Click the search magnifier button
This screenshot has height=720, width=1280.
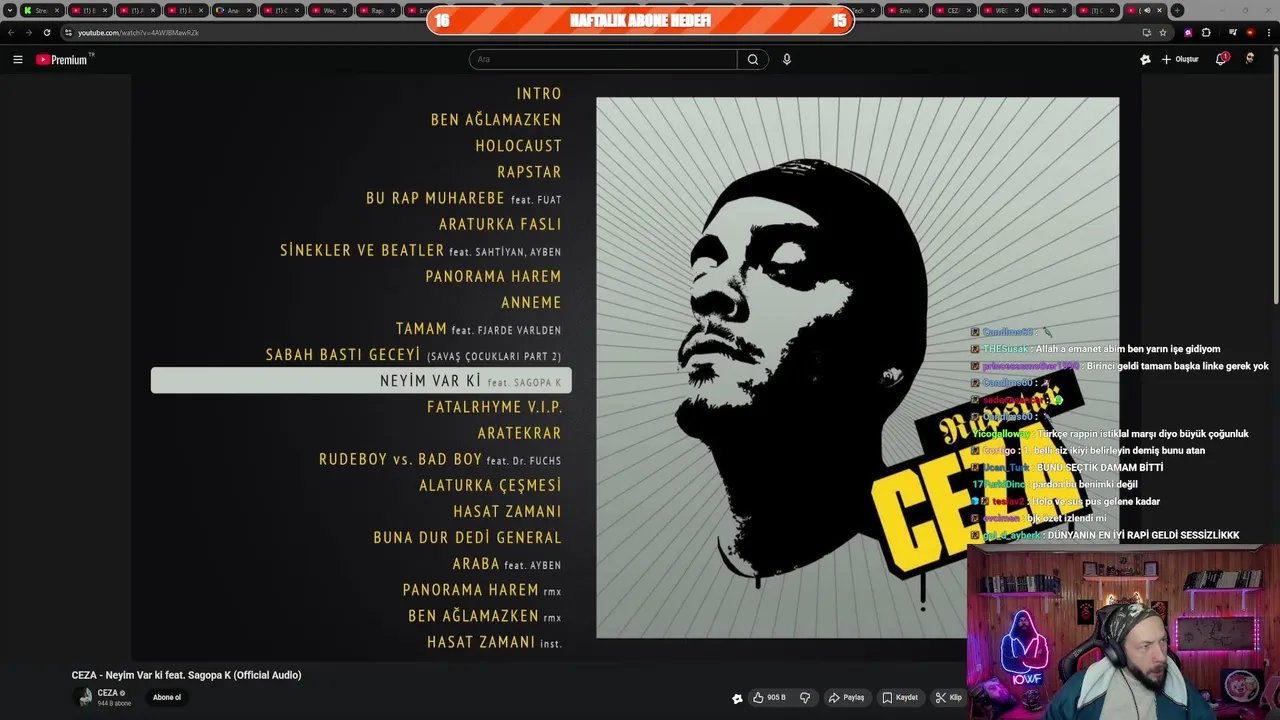point(753,59)
